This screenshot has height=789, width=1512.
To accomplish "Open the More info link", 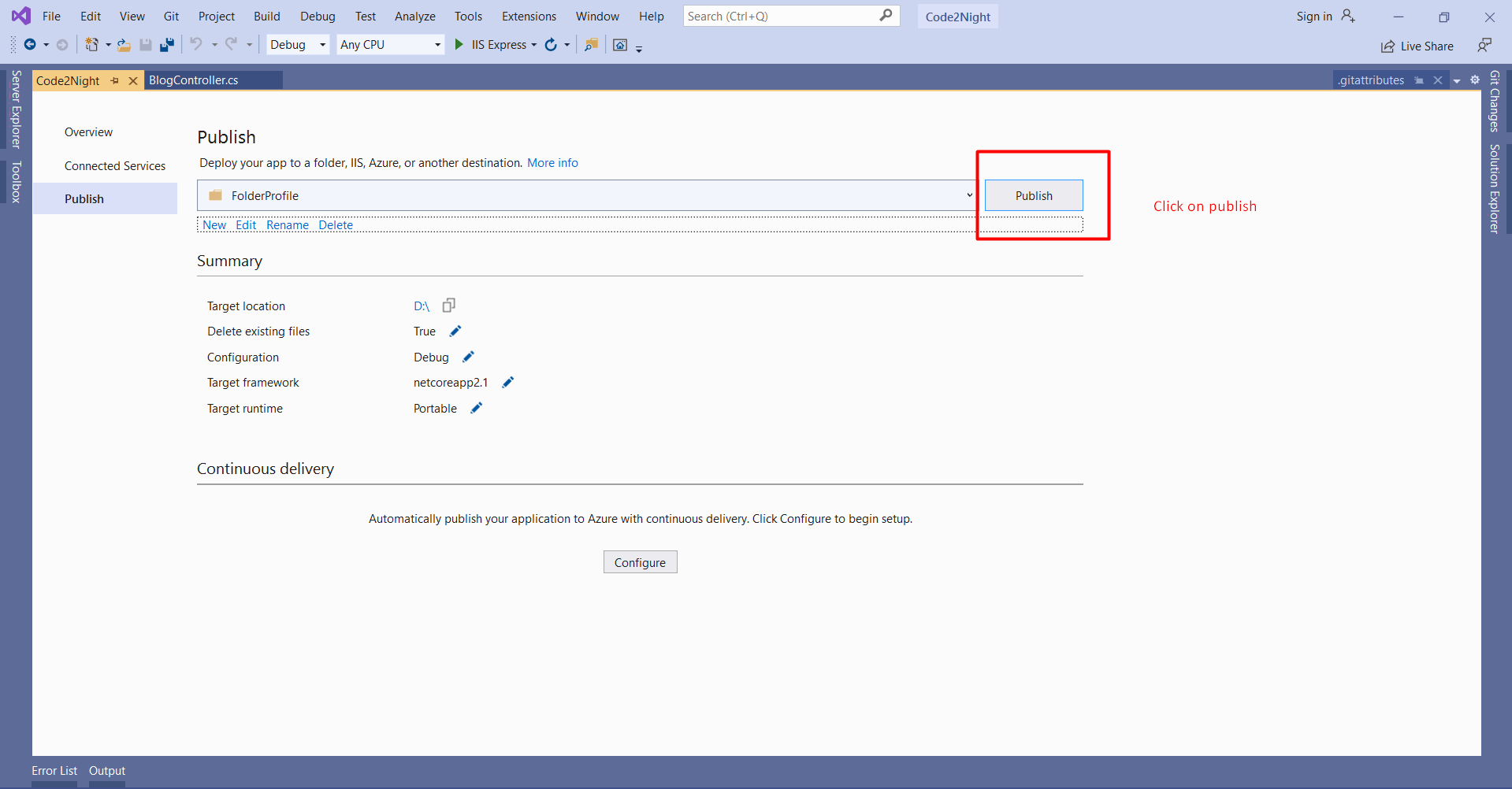I will (552, 163).
